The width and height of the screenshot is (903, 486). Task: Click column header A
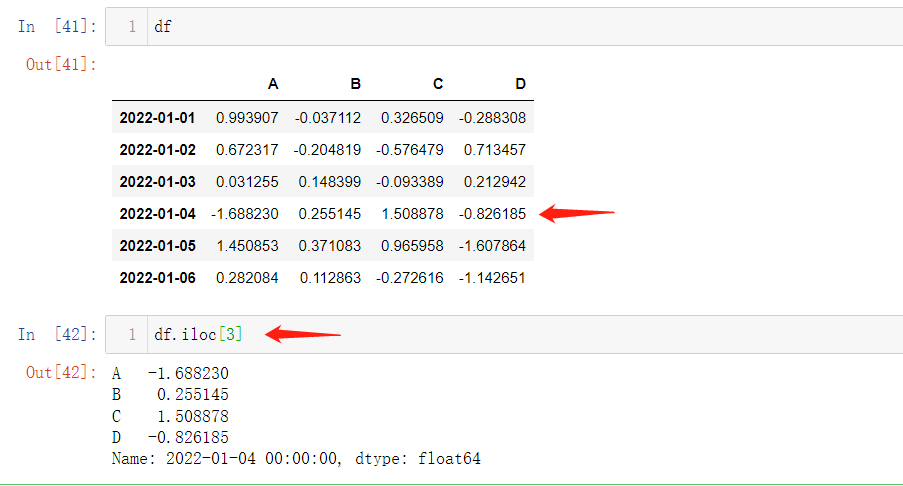click(x=273, y=84)
